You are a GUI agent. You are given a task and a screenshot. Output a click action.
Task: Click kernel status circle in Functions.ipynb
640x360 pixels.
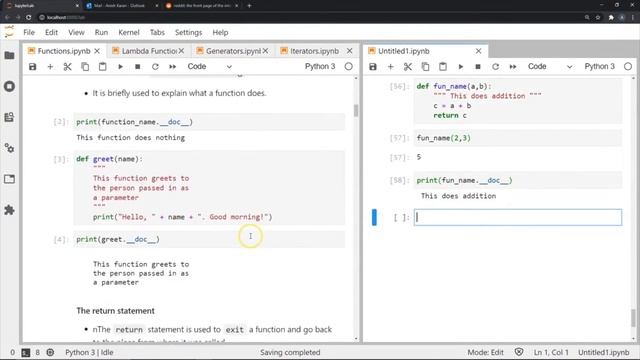point(349,67)
